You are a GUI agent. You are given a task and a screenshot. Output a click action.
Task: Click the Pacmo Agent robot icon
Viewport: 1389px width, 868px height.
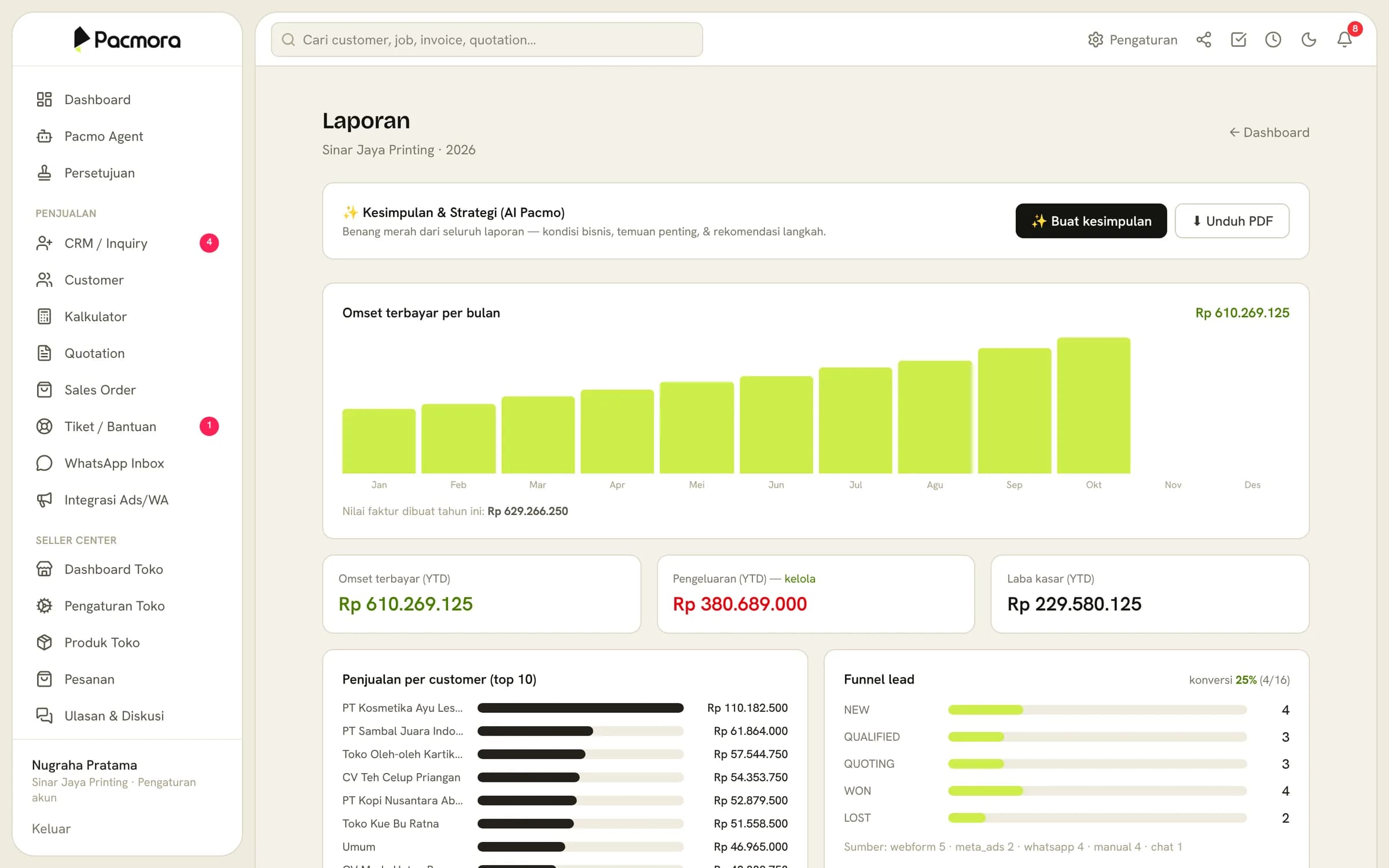[45, 136]
